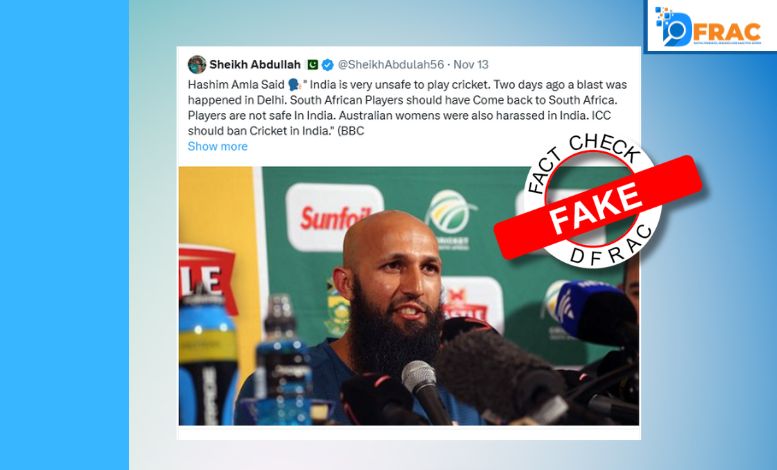Open Sheikh Abdullah's profile avatar
This screenshot has width=777, height=470.
point(197,64)
